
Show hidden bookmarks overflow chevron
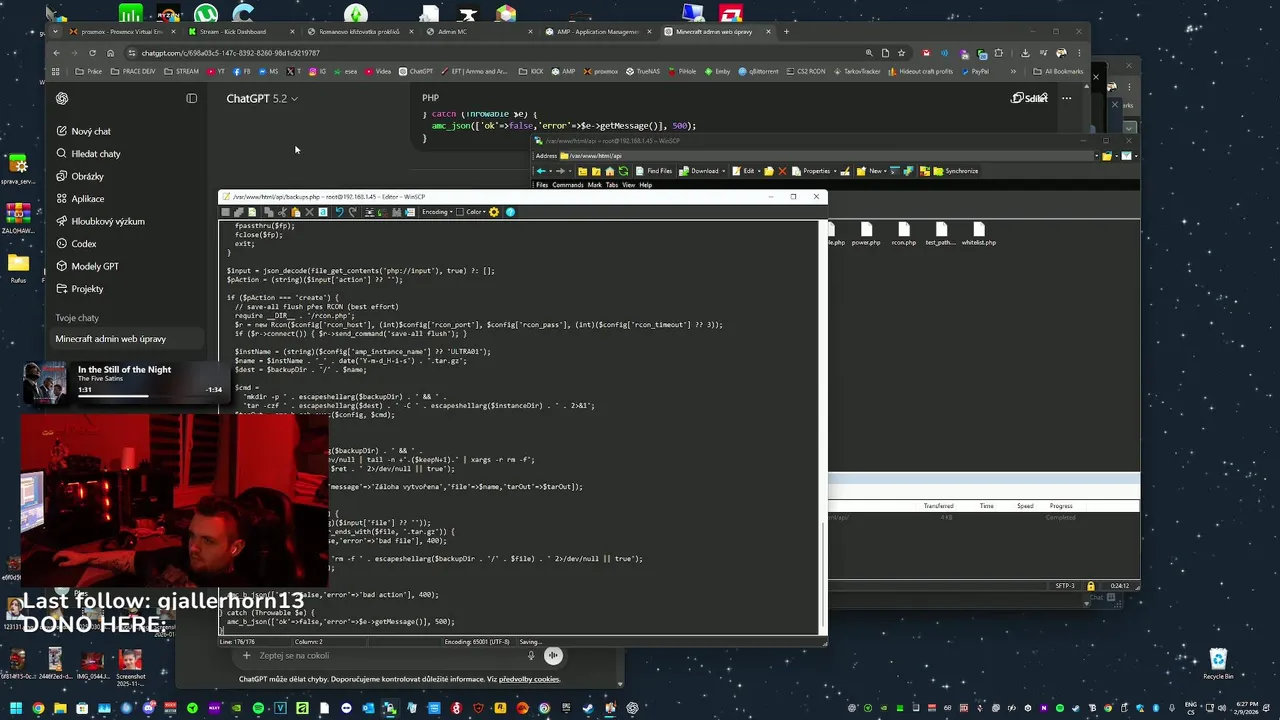coord(1013,72)
